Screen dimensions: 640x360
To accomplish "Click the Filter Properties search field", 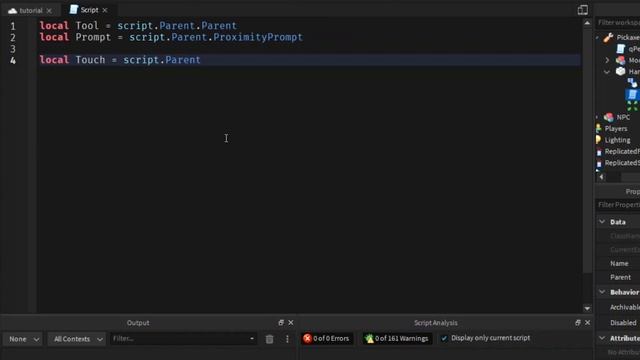I will (618, 204).
